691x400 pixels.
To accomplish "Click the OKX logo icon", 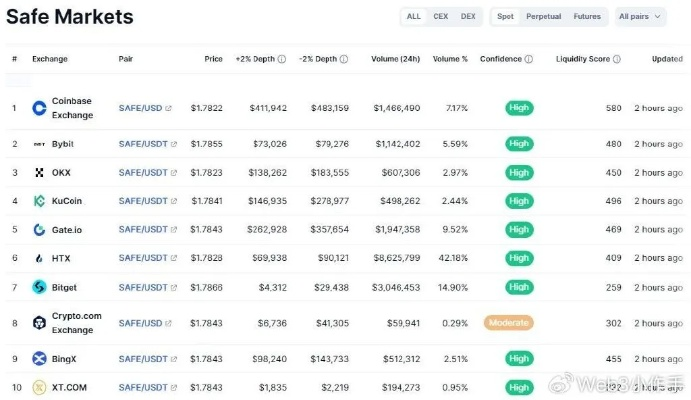I will pos(40,173).
